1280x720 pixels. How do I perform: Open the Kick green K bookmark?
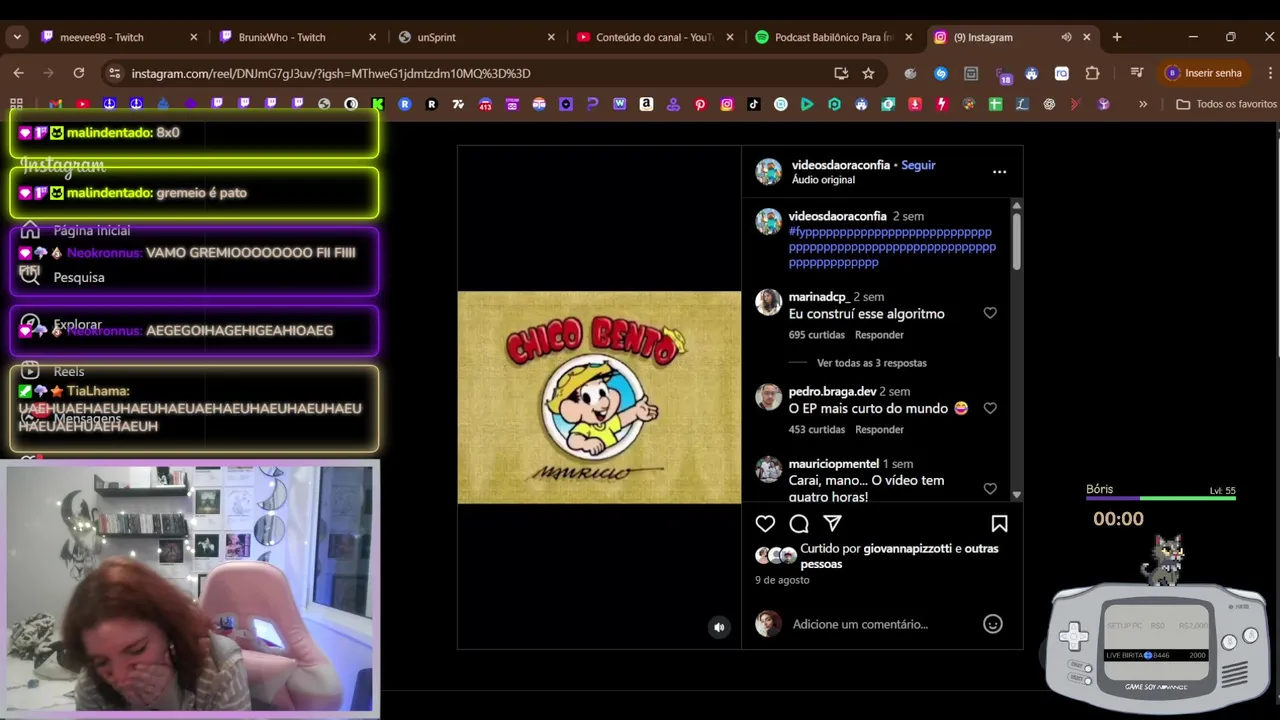(x=377, y=104)
